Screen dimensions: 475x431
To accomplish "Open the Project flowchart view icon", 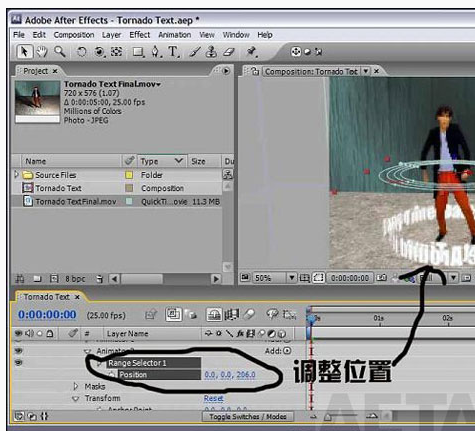I will 228,174.
